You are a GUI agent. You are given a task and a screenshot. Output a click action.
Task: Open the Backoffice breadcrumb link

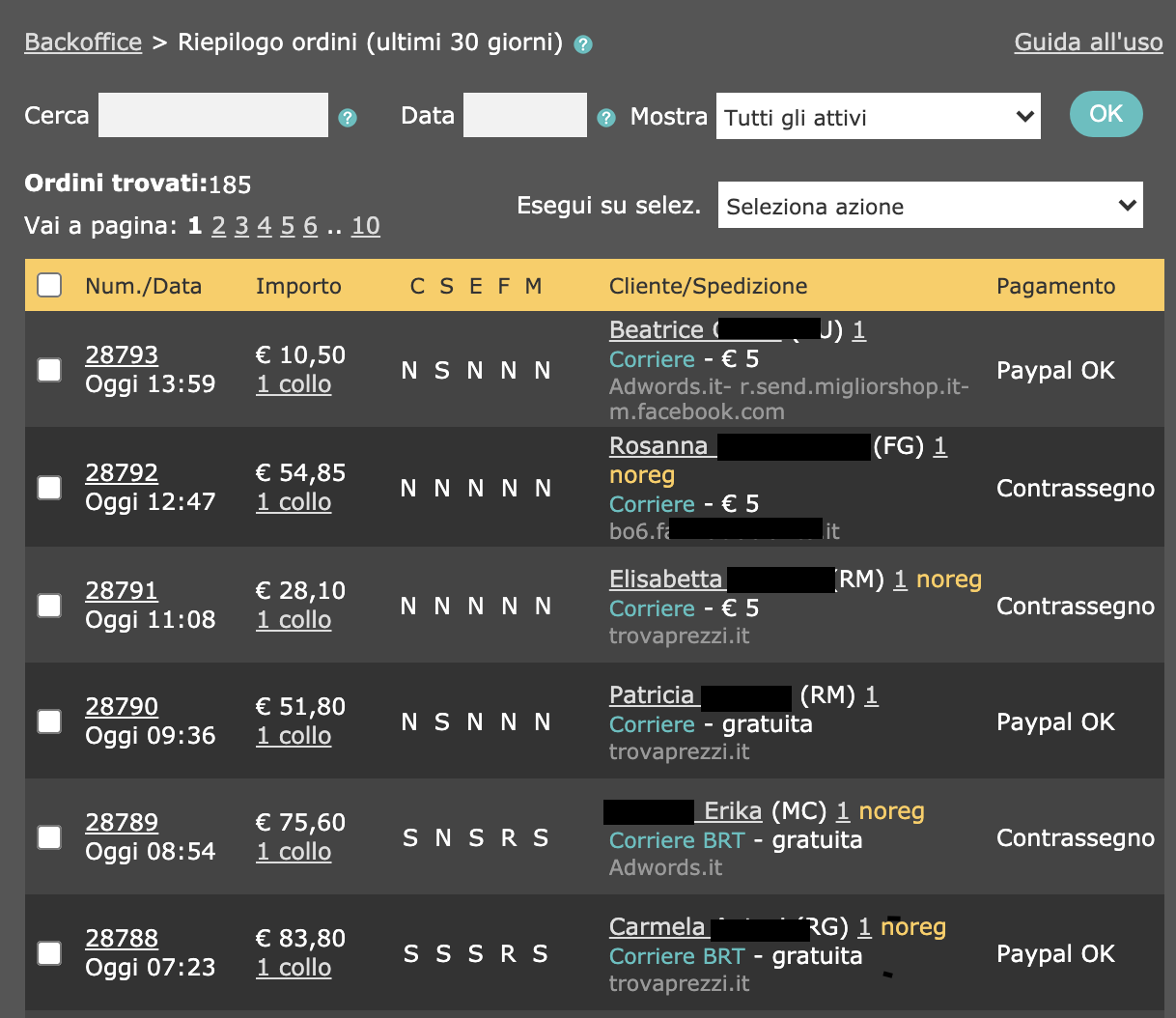[x=82, y=42]
